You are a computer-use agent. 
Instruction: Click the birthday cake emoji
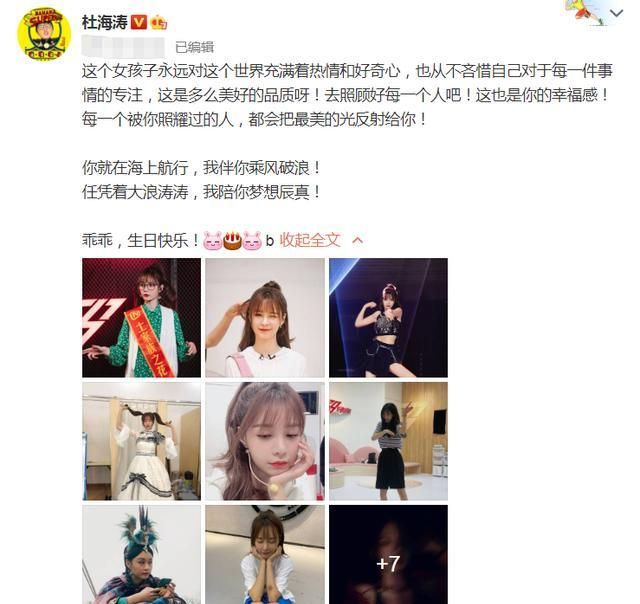click(233, 240)
